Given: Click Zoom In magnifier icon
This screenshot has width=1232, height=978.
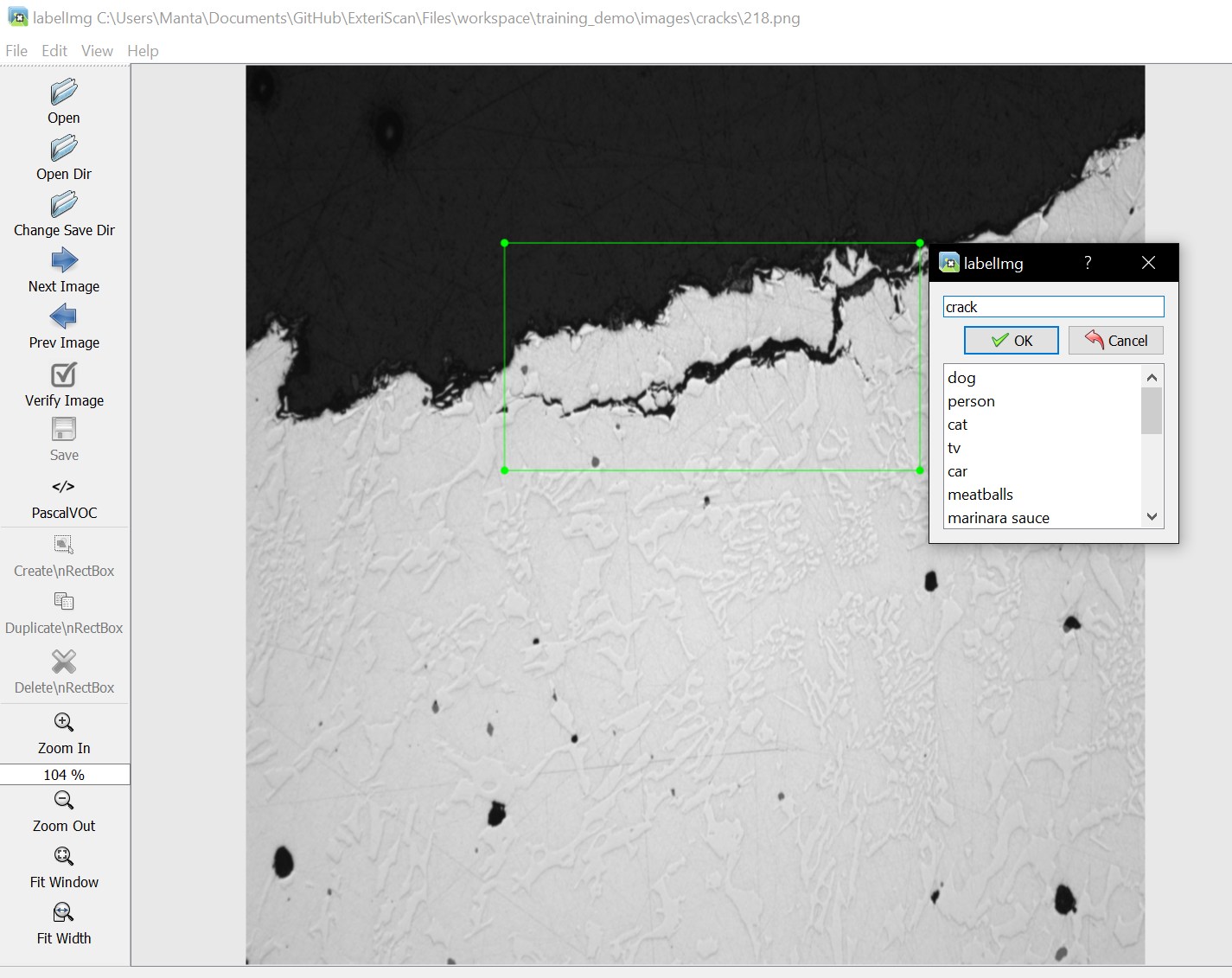Looking at the screenshot, I should (64, 722).
